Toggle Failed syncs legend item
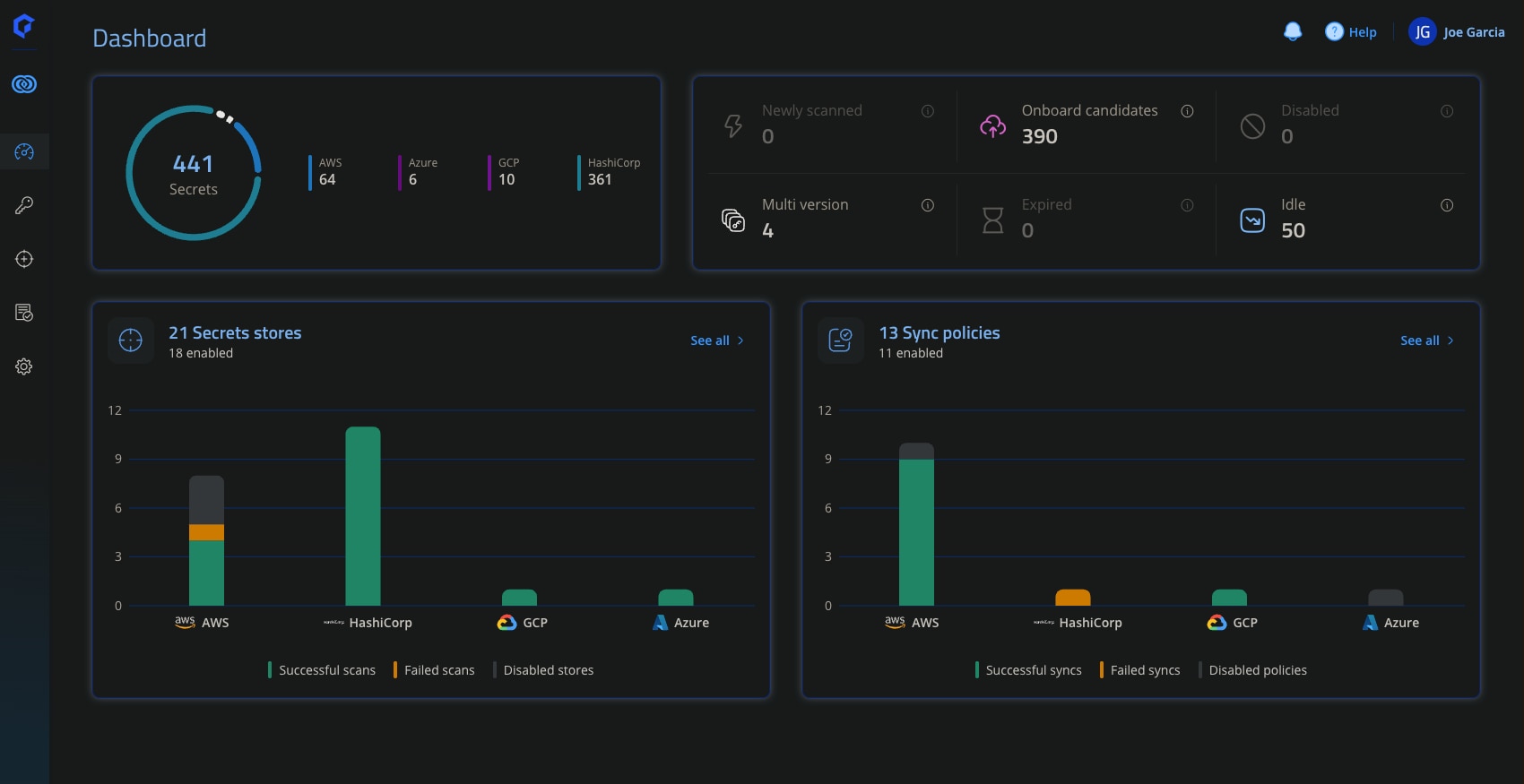Image resolution: width=1524 pixels, height=784 pixels. (1139, 670)
